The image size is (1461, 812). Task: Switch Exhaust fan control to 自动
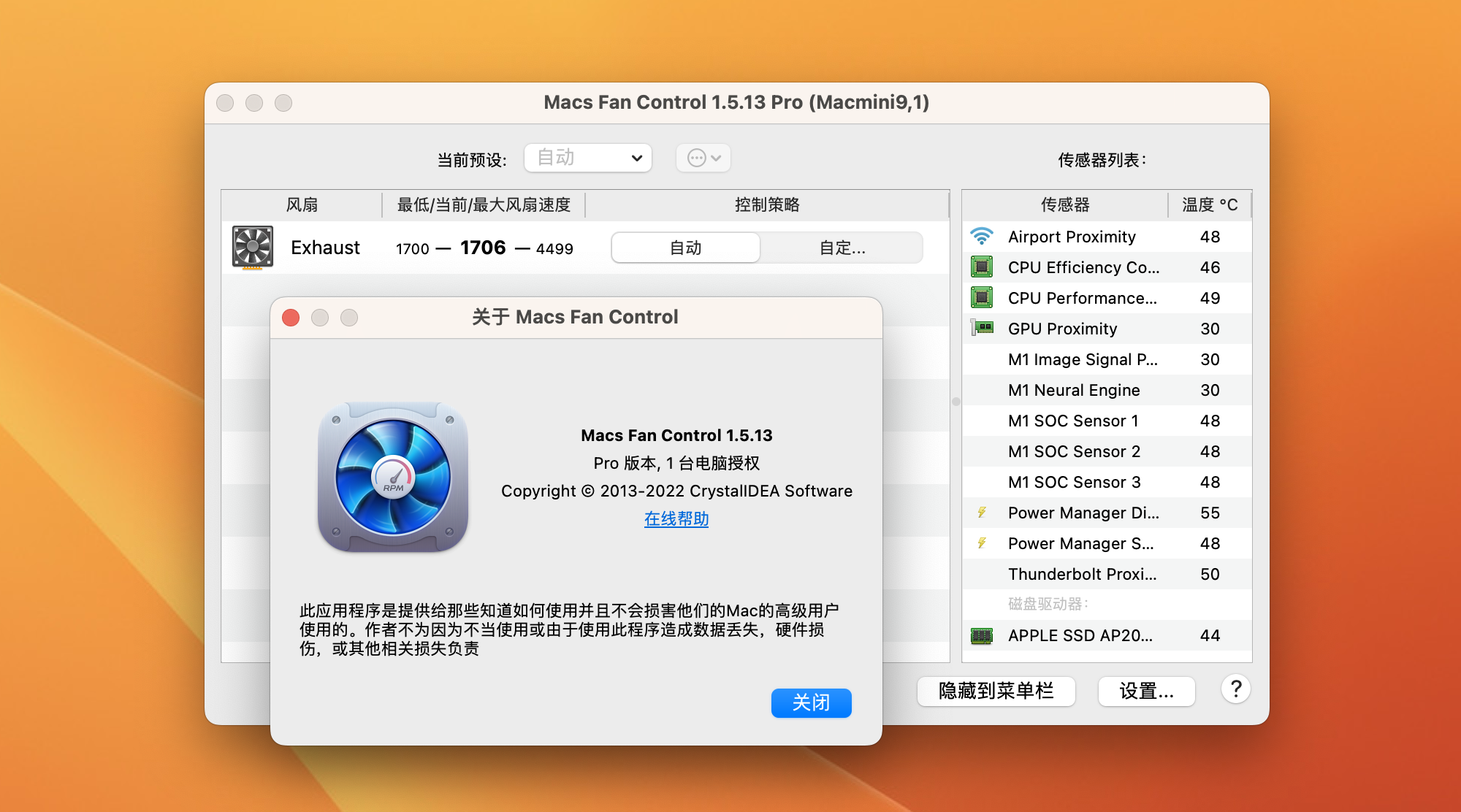685,248
